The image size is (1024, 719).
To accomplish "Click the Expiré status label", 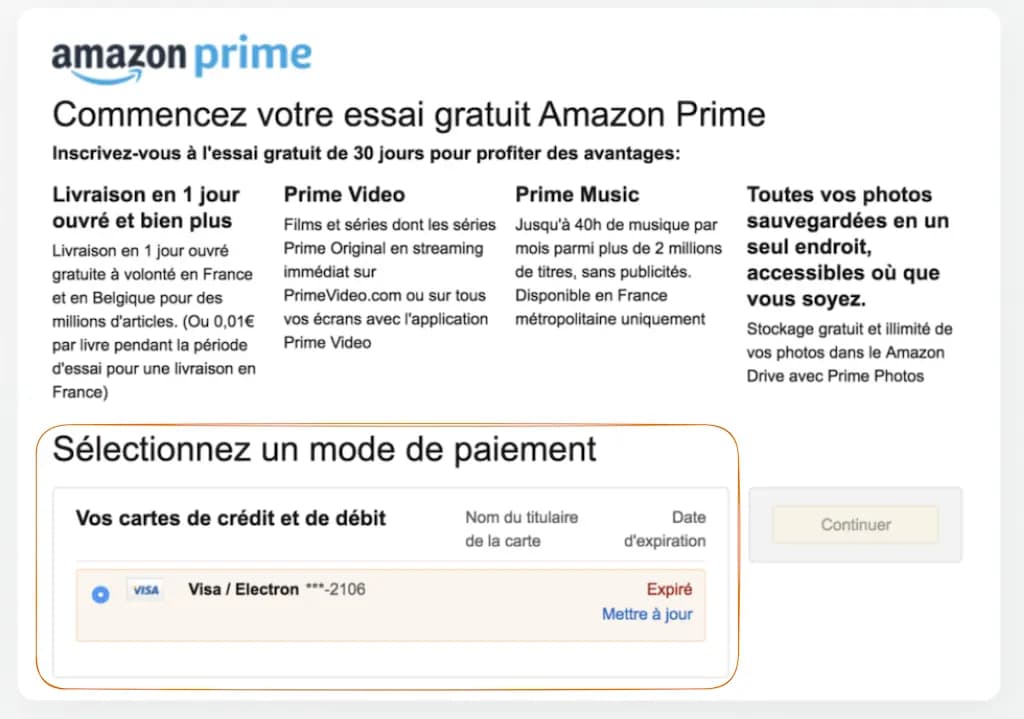I will [669, 589].
